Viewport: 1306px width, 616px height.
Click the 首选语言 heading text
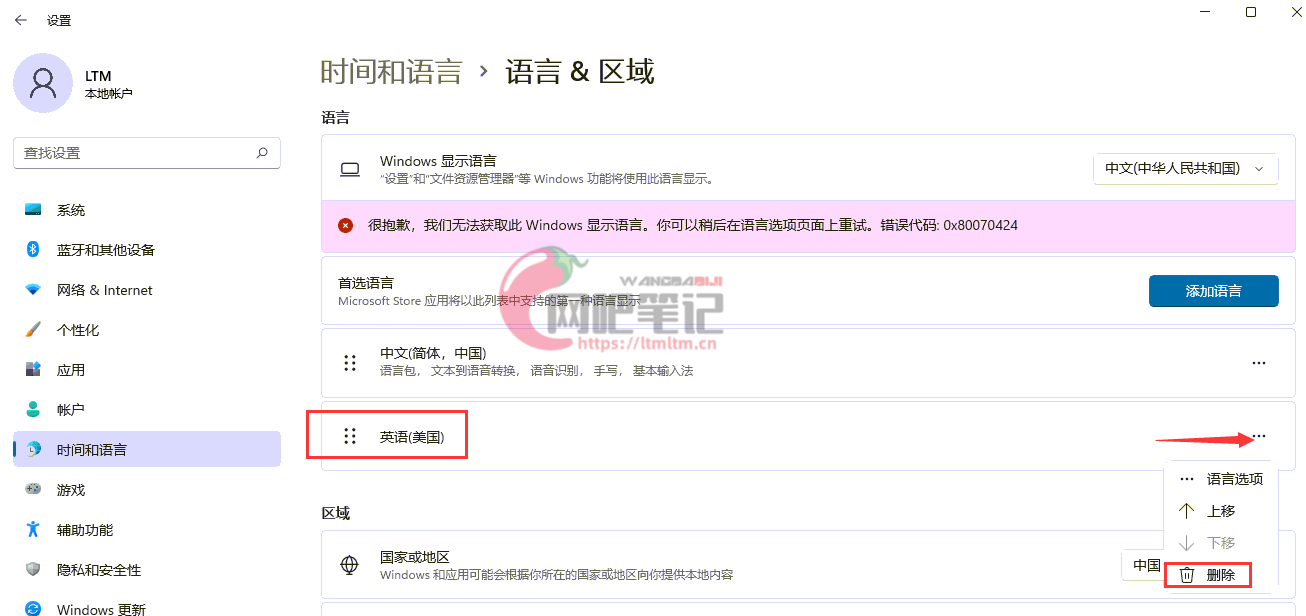[366, 283]
